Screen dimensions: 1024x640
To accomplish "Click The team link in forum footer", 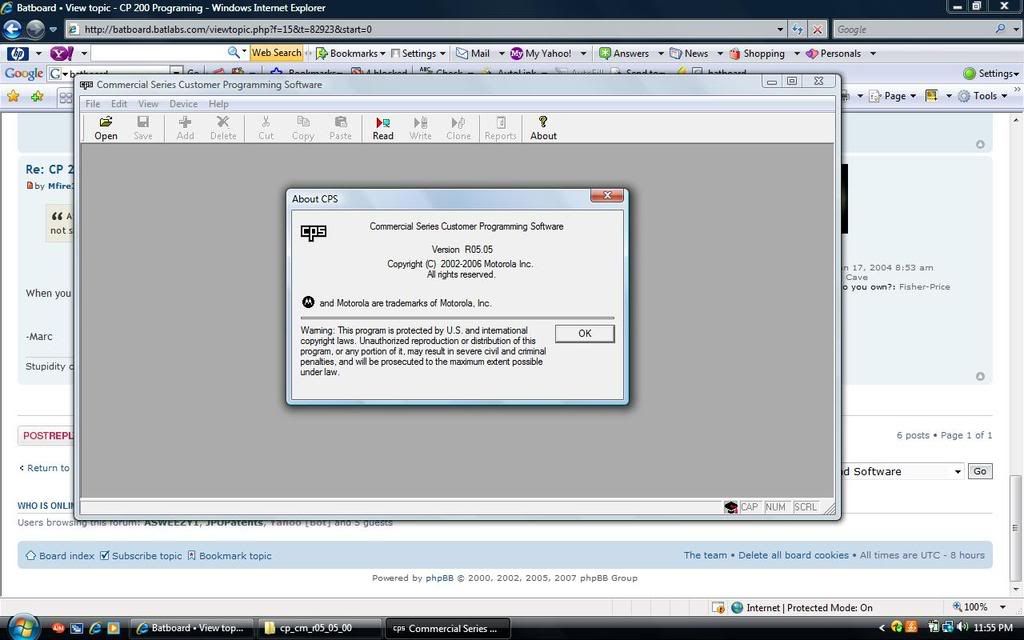I will [705, 555].
